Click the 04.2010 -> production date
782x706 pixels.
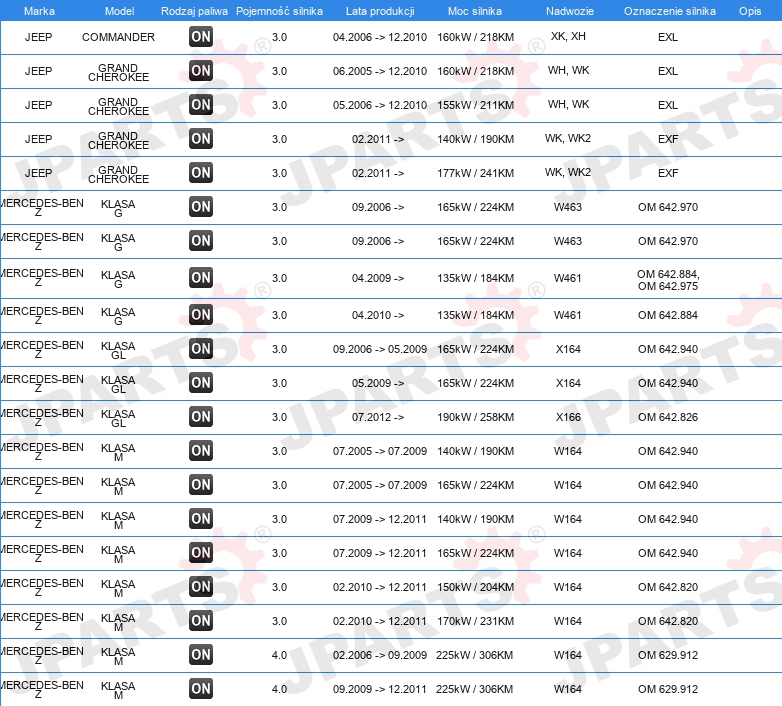[x=378, y=315]
